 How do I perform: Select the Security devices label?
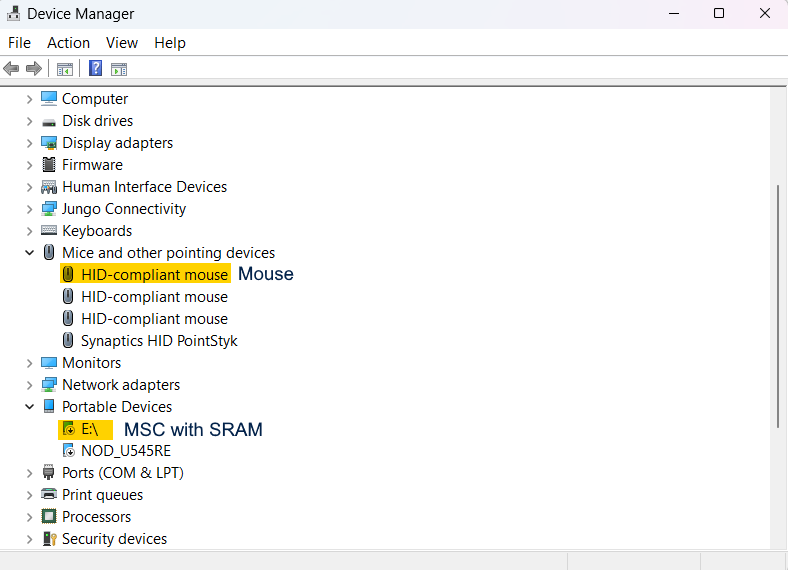click(114, 538)
